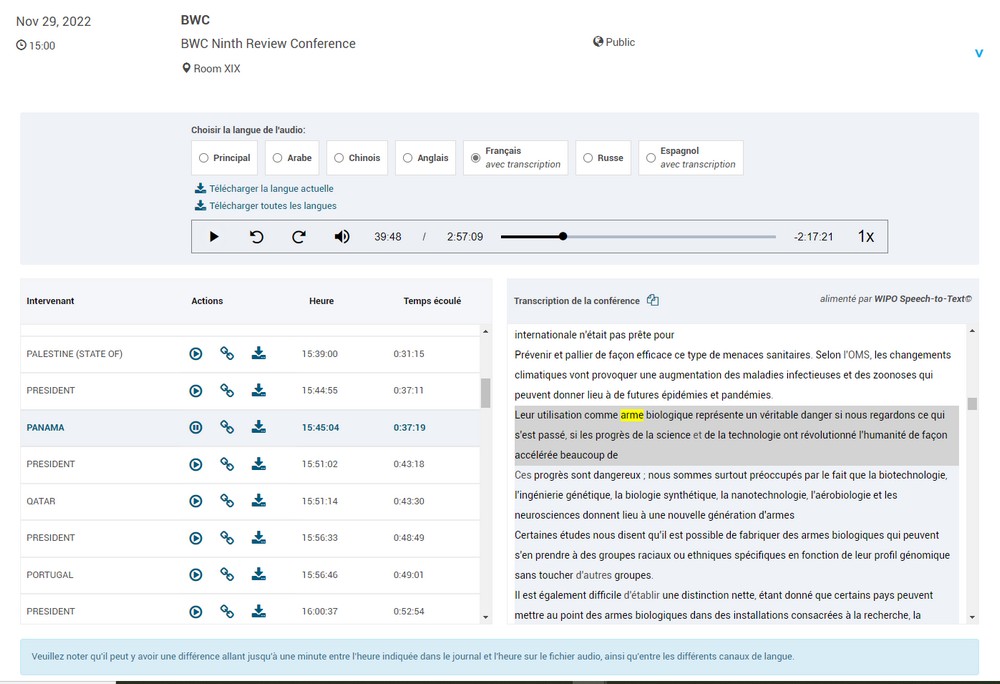Play the President segment at 15:51:02

[x=196, y=465]
